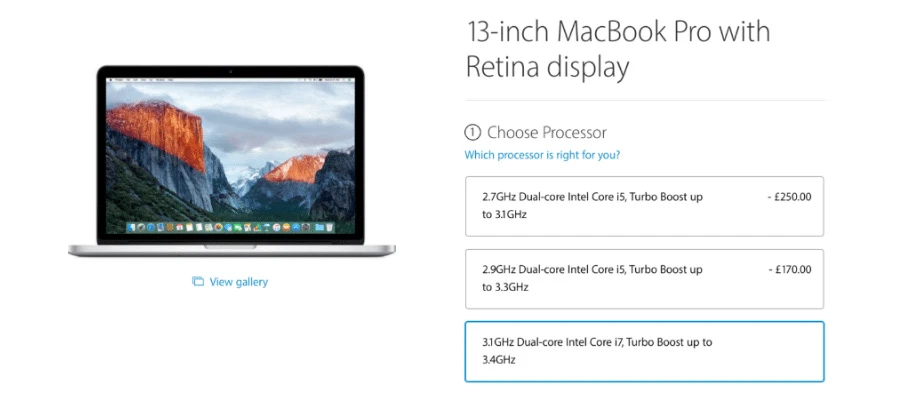Click the MacBook Pro product image
The image size is (900, 400).
click(x=232, y=161)
